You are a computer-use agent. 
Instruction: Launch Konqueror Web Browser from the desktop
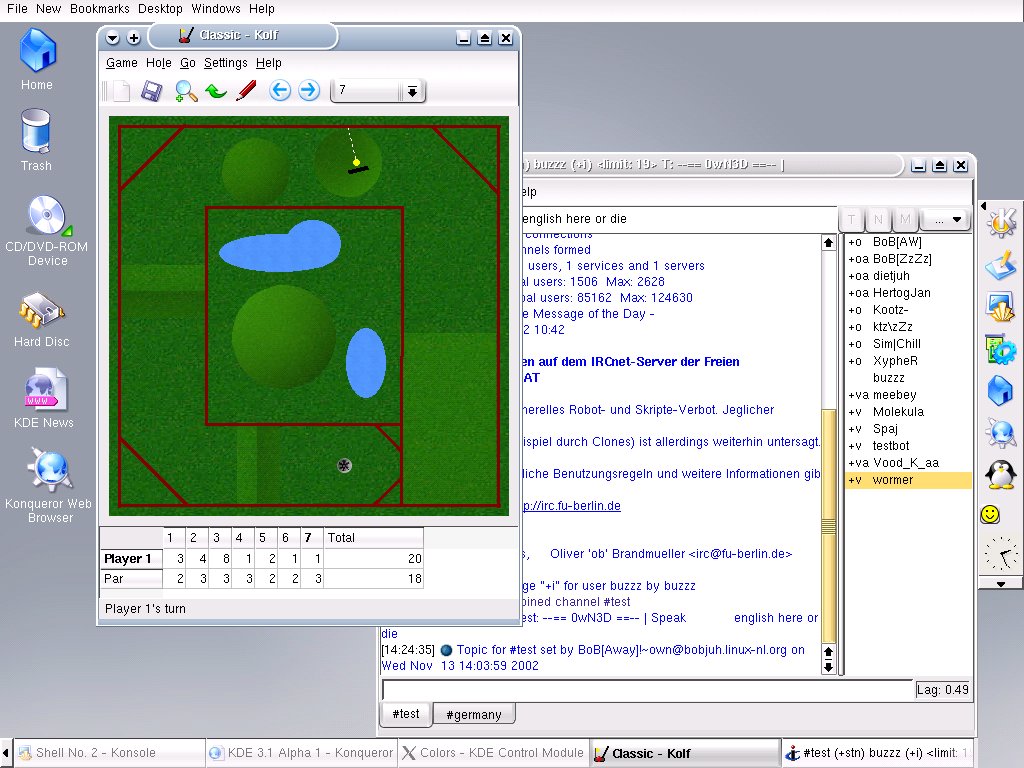49,485
